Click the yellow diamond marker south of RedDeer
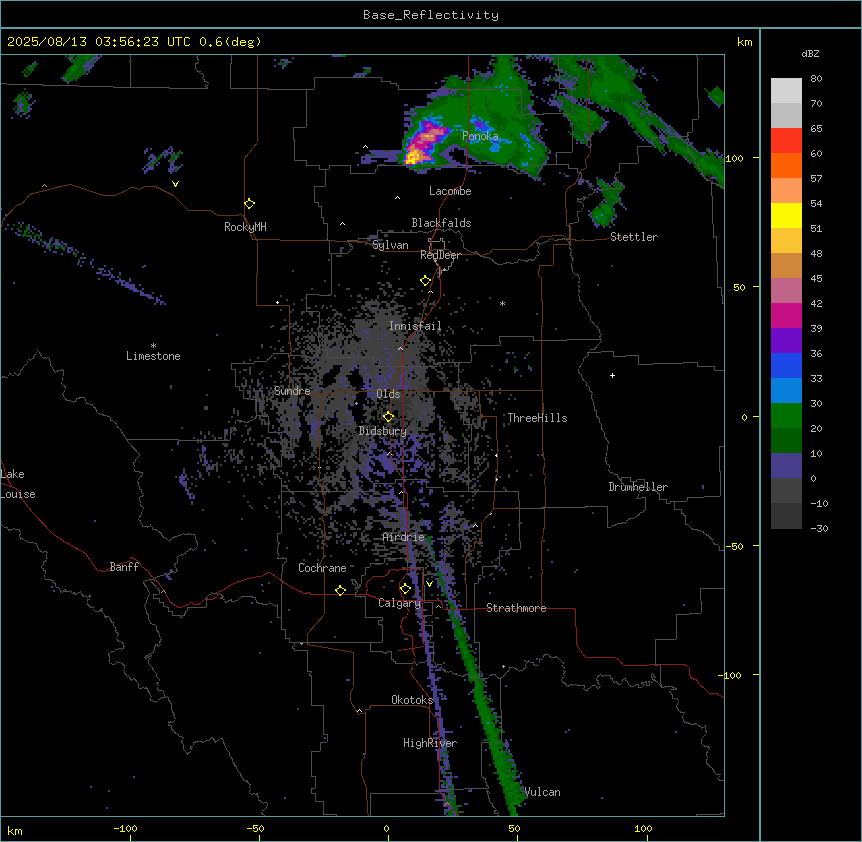The image size is (862, 842). tap(425, 281)
